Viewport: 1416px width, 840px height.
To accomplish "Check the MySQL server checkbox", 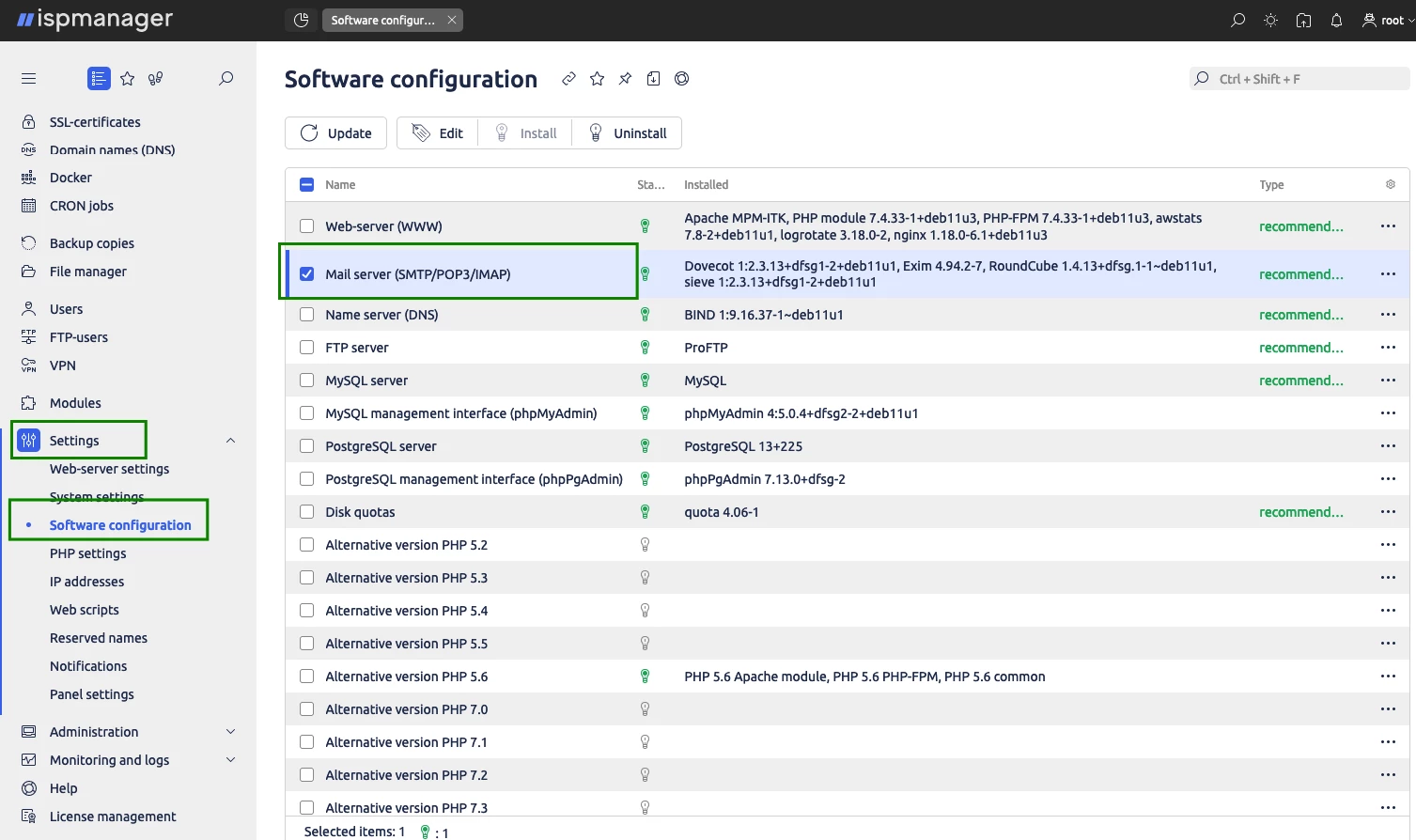I will [x=306, y=381].
